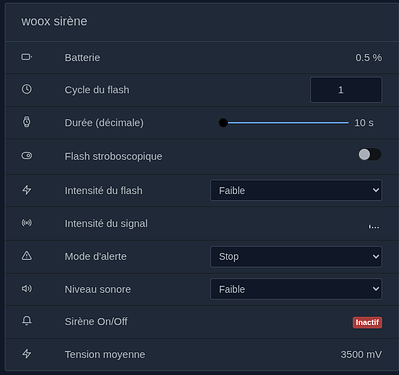Screen dimensions: 399x375
Task: Click the bell icon beside Sirène On/Off
Action: pyautogui.click(x=27, y=321)
